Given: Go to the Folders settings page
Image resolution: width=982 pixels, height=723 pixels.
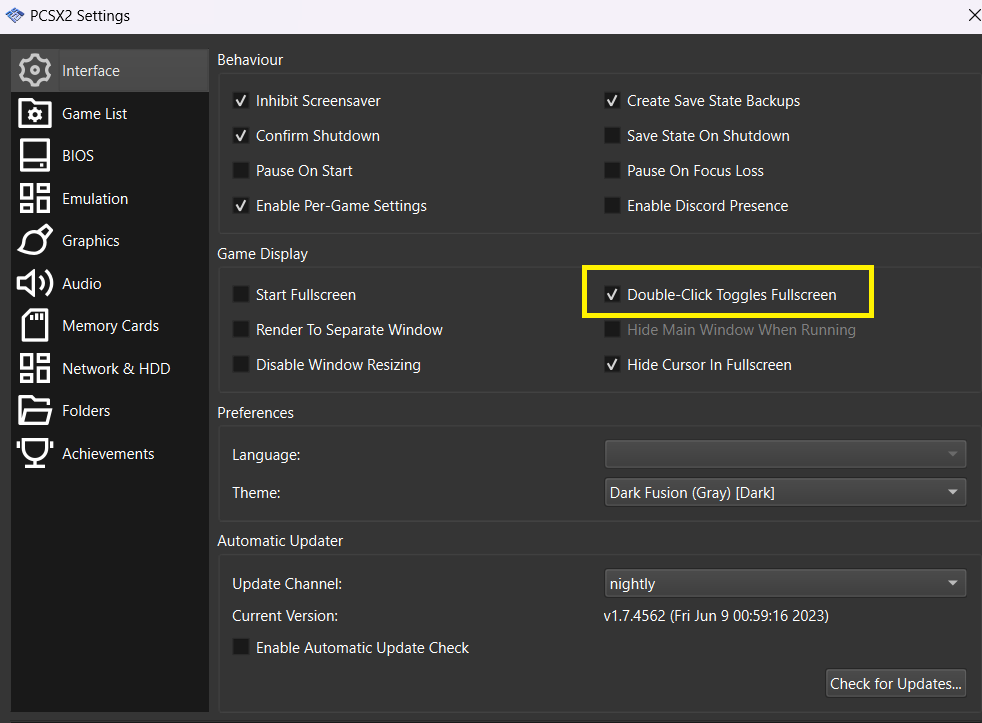Looking at the screenshot, I should 86,411.
